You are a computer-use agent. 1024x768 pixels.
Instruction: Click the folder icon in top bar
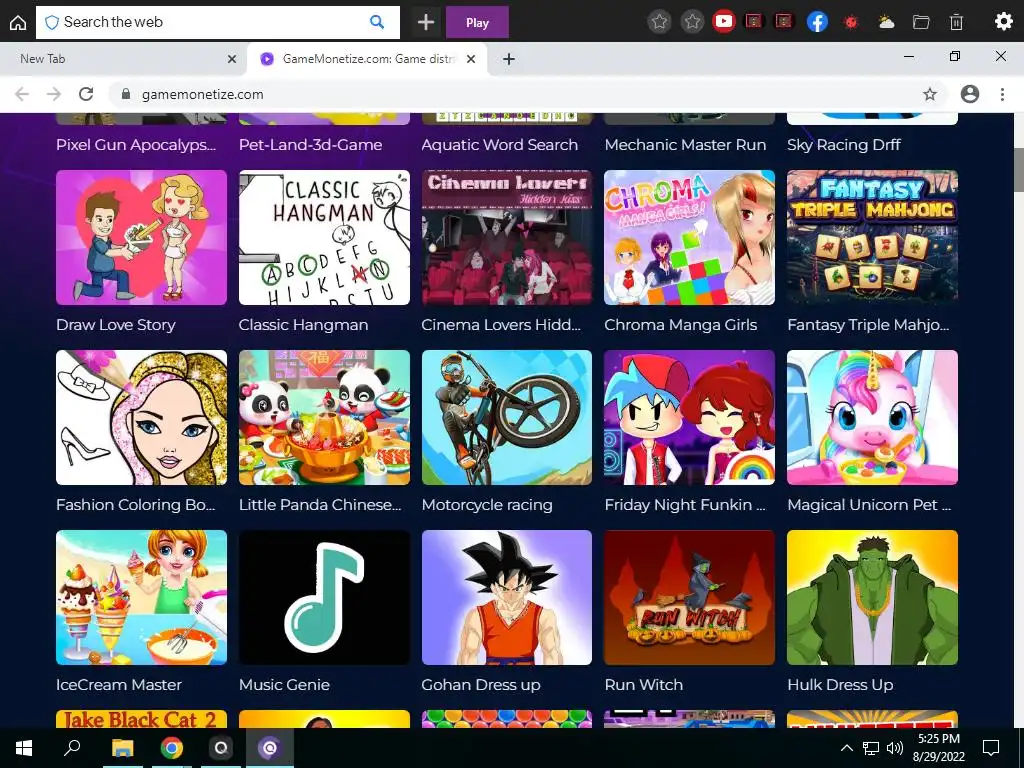[921, 22]
